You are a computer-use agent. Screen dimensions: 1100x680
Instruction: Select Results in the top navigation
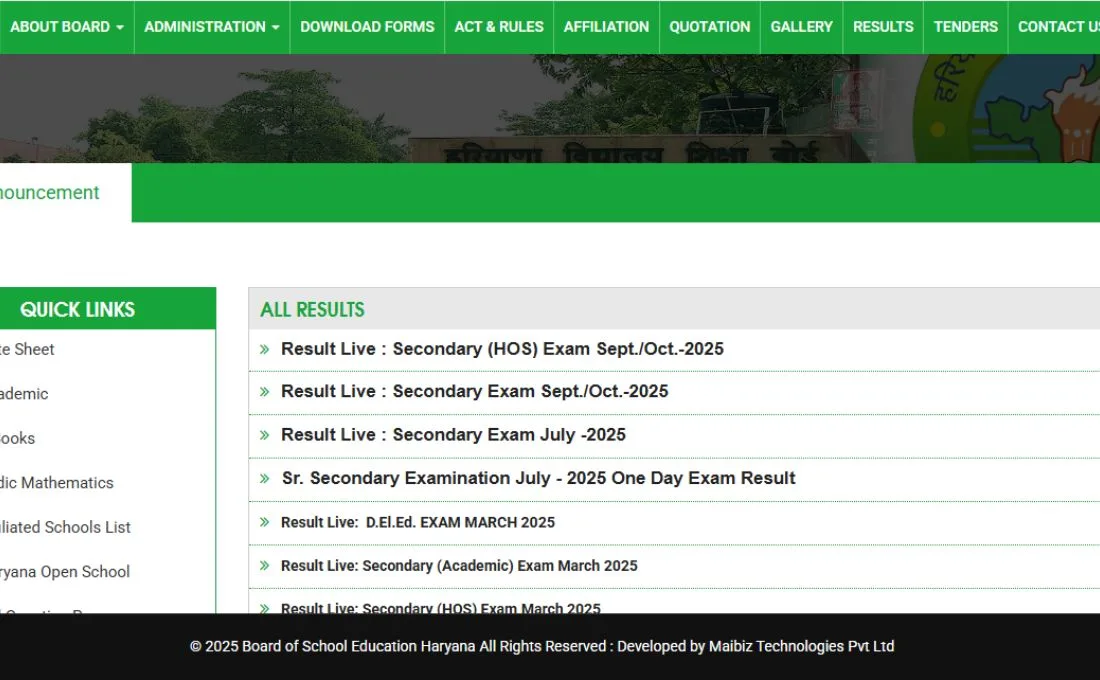[883, 27]
